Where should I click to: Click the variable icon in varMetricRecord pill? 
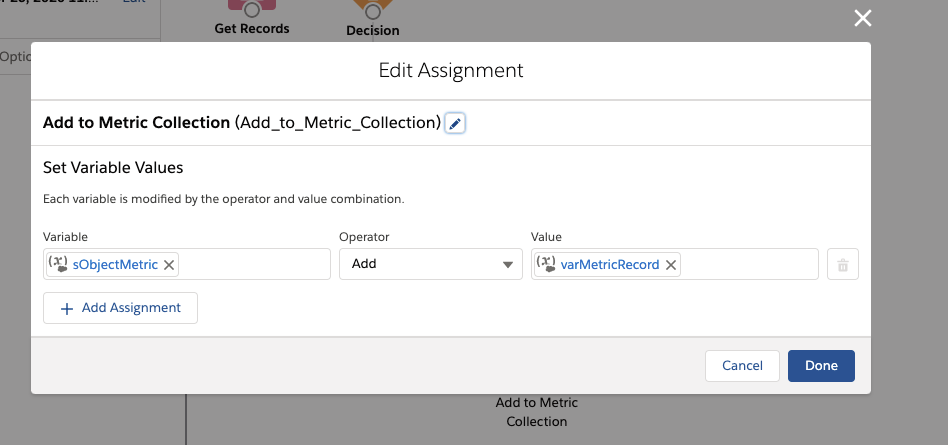tap(547, 265)
